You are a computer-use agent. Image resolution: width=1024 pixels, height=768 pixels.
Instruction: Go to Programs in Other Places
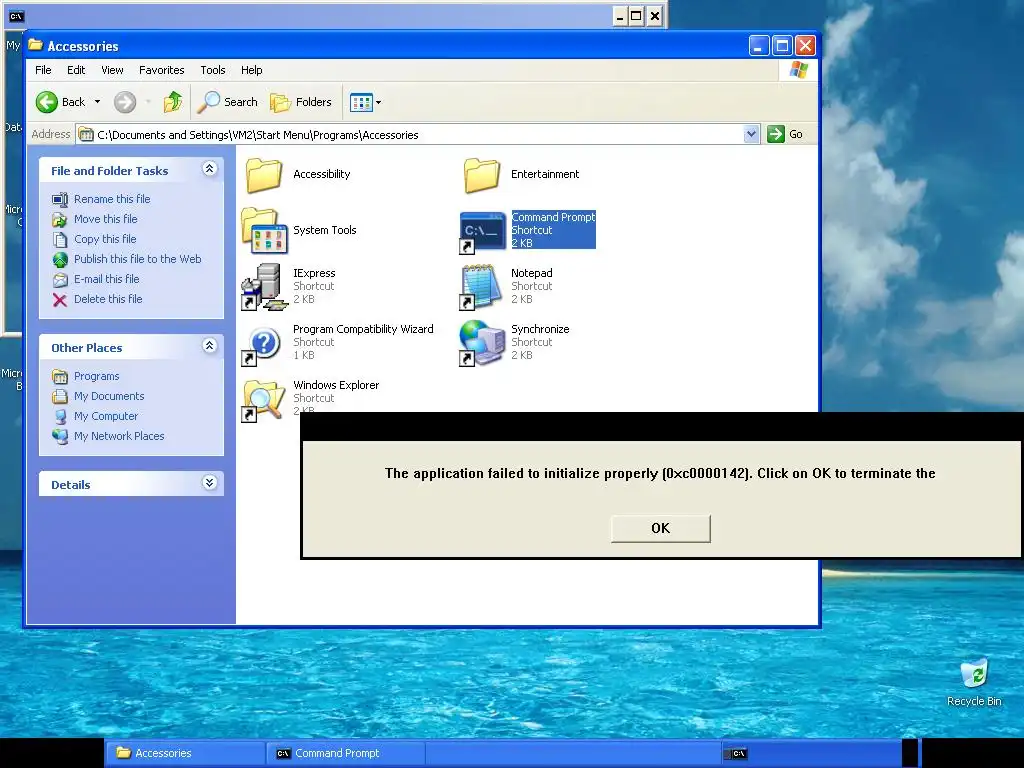pyautogui.click(x=96, y=377)
